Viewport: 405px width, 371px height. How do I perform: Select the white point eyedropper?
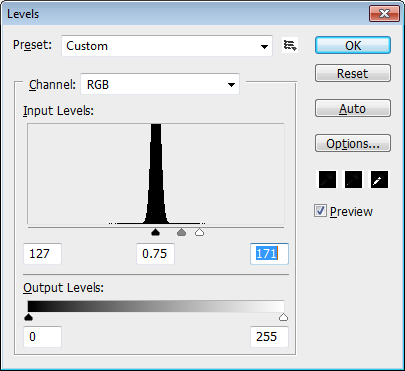pos(379,180)
